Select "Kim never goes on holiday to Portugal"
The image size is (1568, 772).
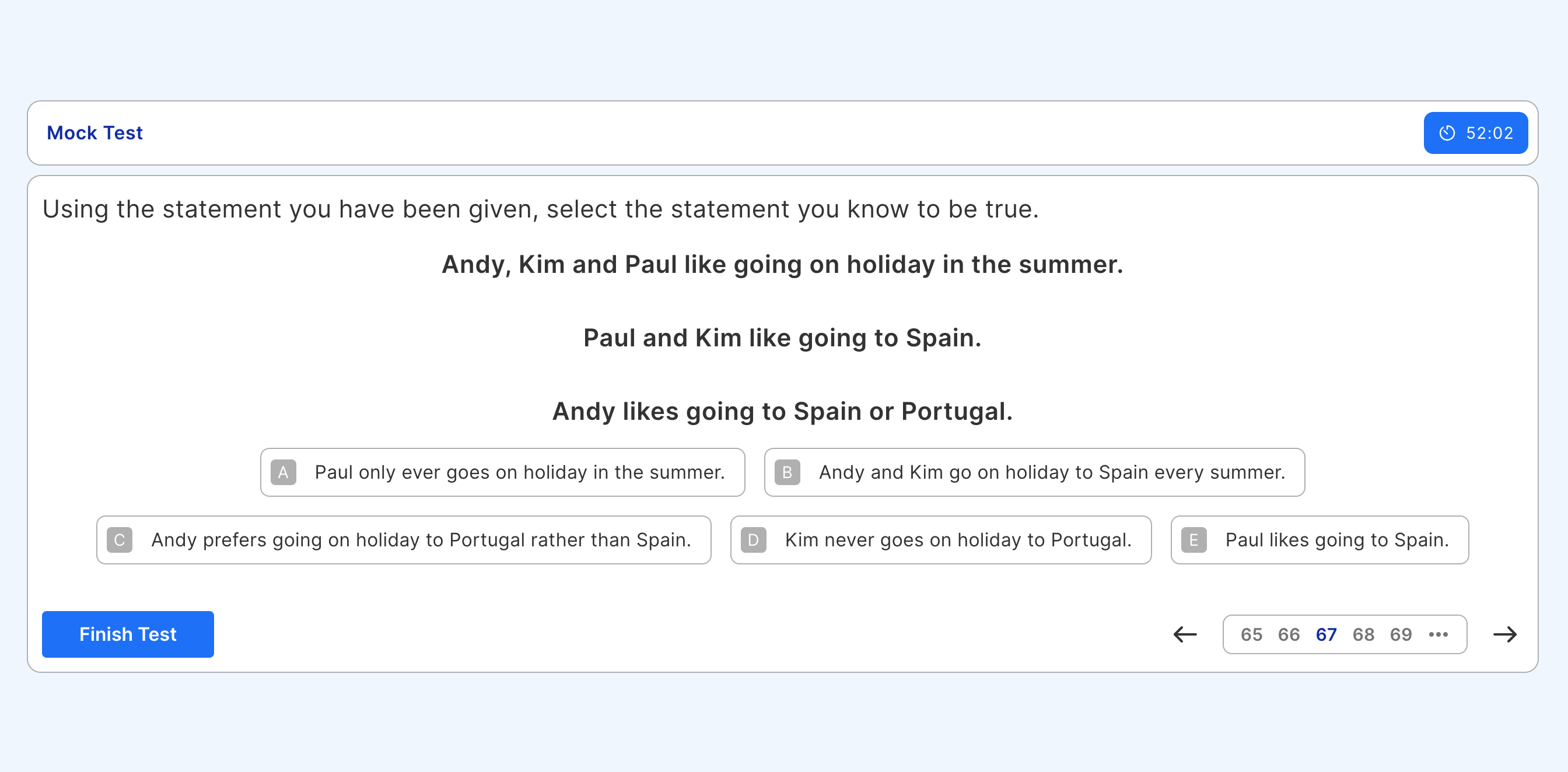(940, 539)
